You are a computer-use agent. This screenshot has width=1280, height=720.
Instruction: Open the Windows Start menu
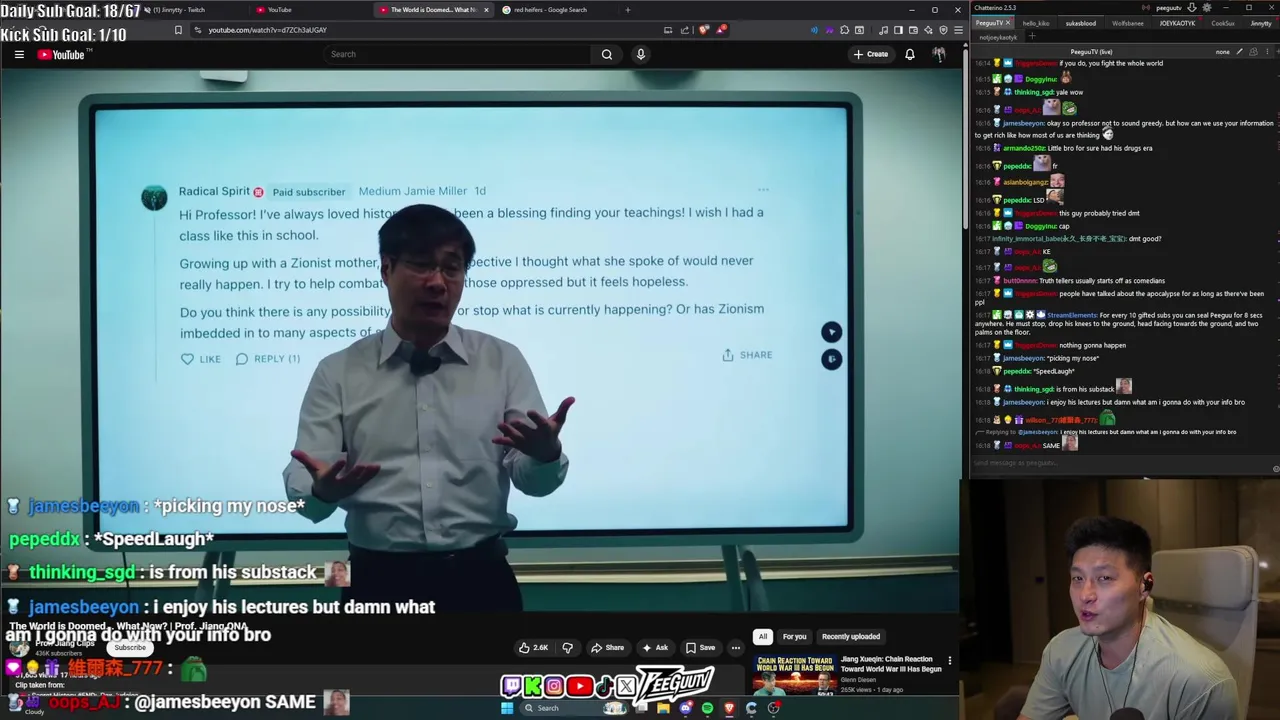click(x=507, y=708)
